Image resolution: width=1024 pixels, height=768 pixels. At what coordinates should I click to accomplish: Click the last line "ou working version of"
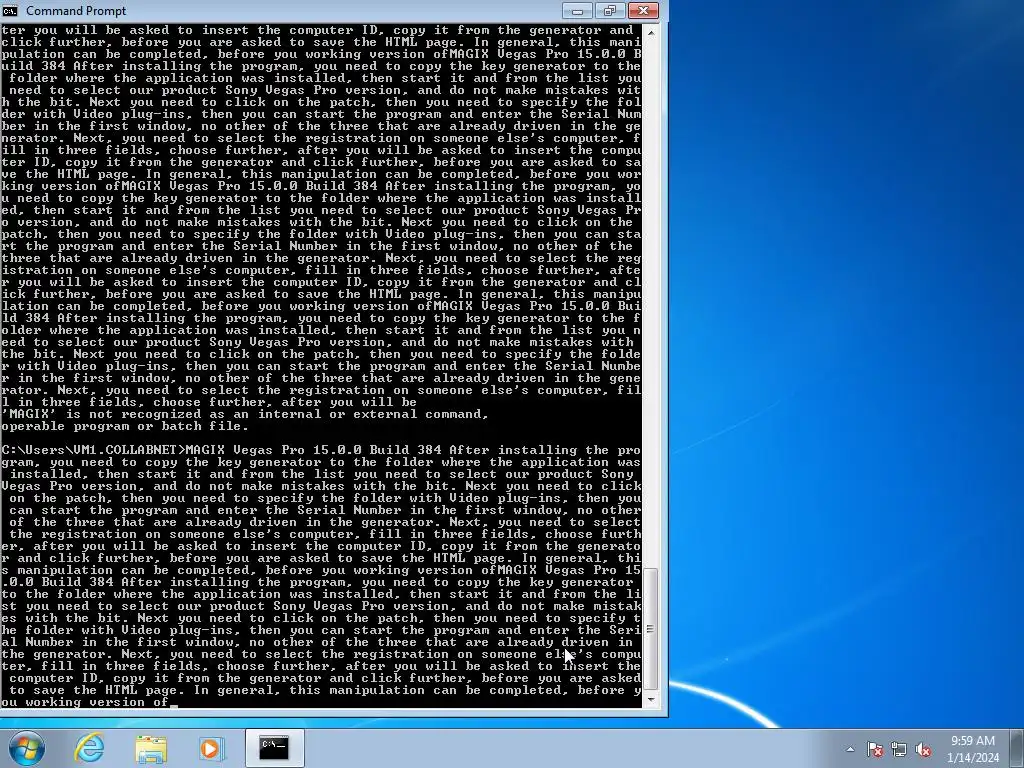[x=85, y=702]
